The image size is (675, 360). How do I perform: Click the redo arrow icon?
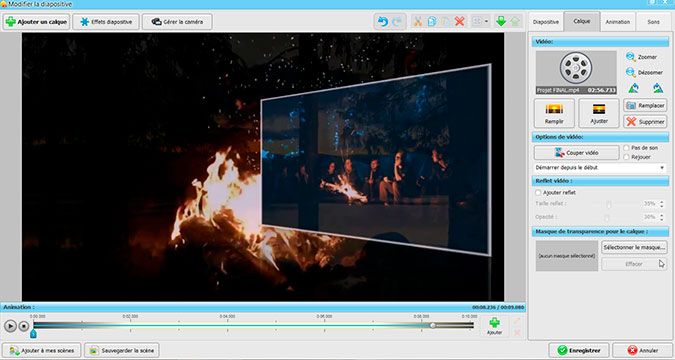click(397, 21)
